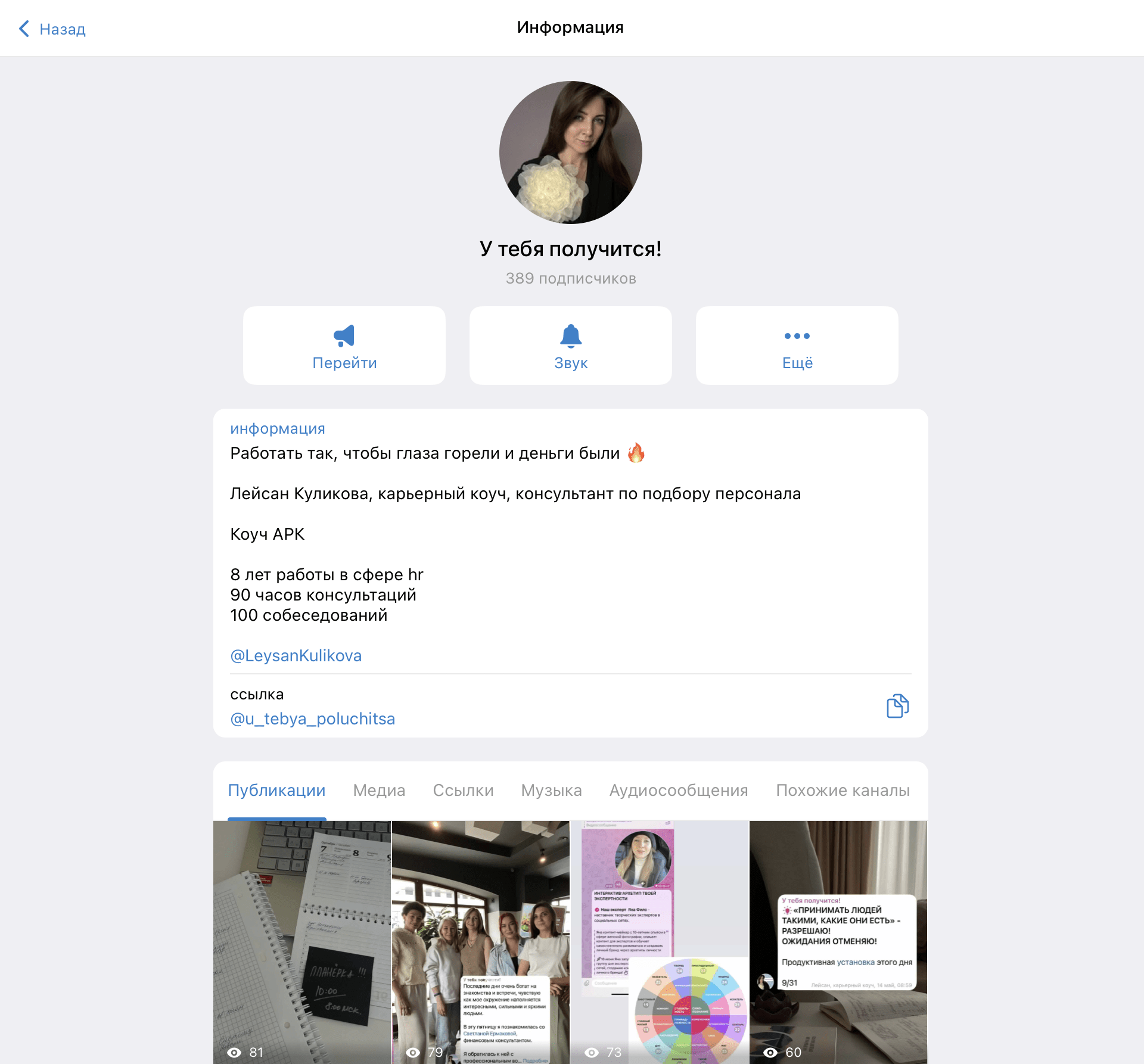1144x1064 pixels.
Task: Open the @u_tebya_poluchitsa channel link
Action: (x=312, y=719)
